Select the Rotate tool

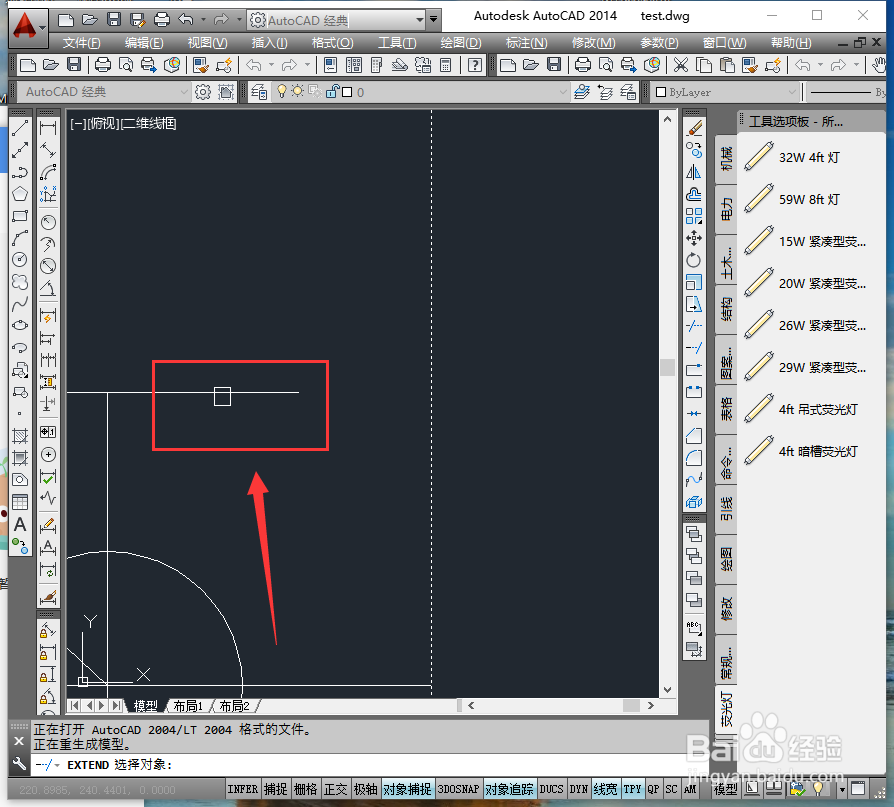(694, 260)
